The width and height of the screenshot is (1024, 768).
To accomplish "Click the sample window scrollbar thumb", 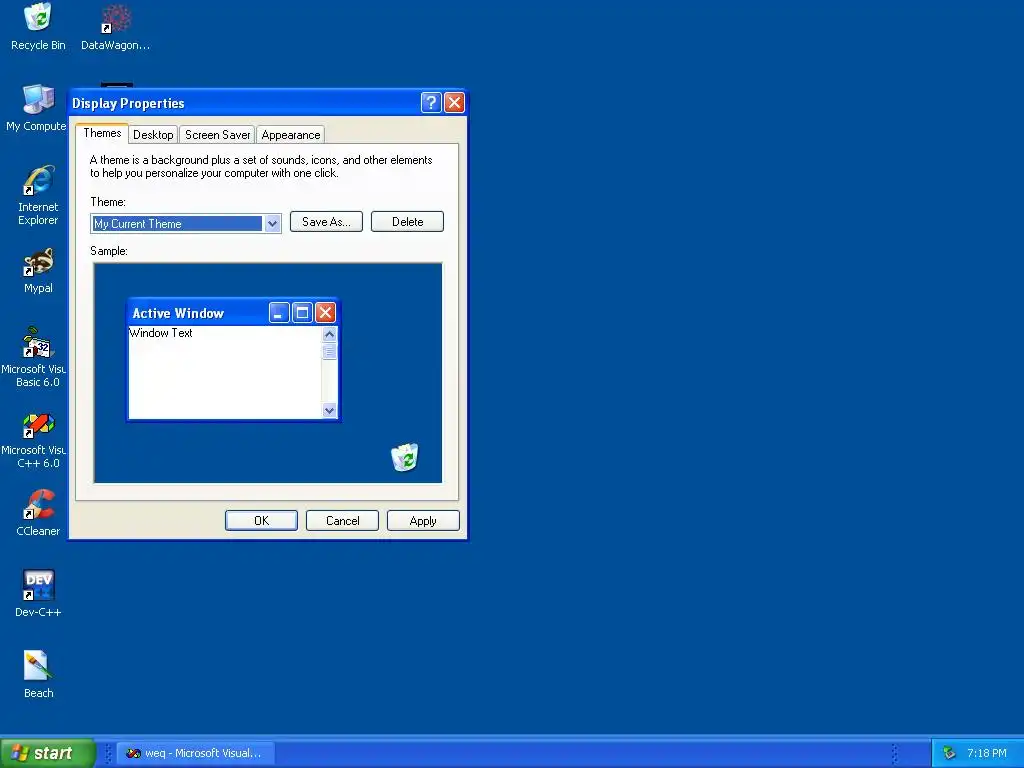I will (x=329, y=351).
